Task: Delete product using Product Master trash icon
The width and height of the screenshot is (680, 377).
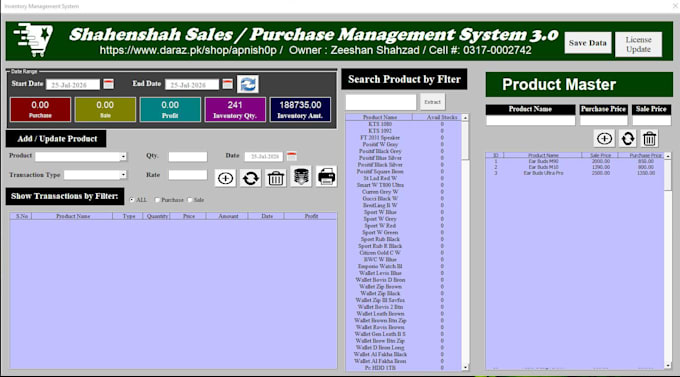Action: click(649, 139)
